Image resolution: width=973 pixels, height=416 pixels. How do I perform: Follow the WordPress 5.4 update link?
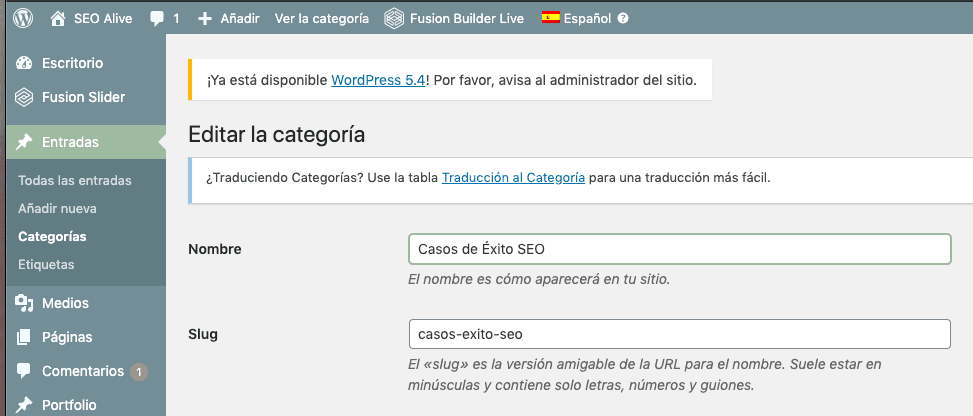pos(378,80)
